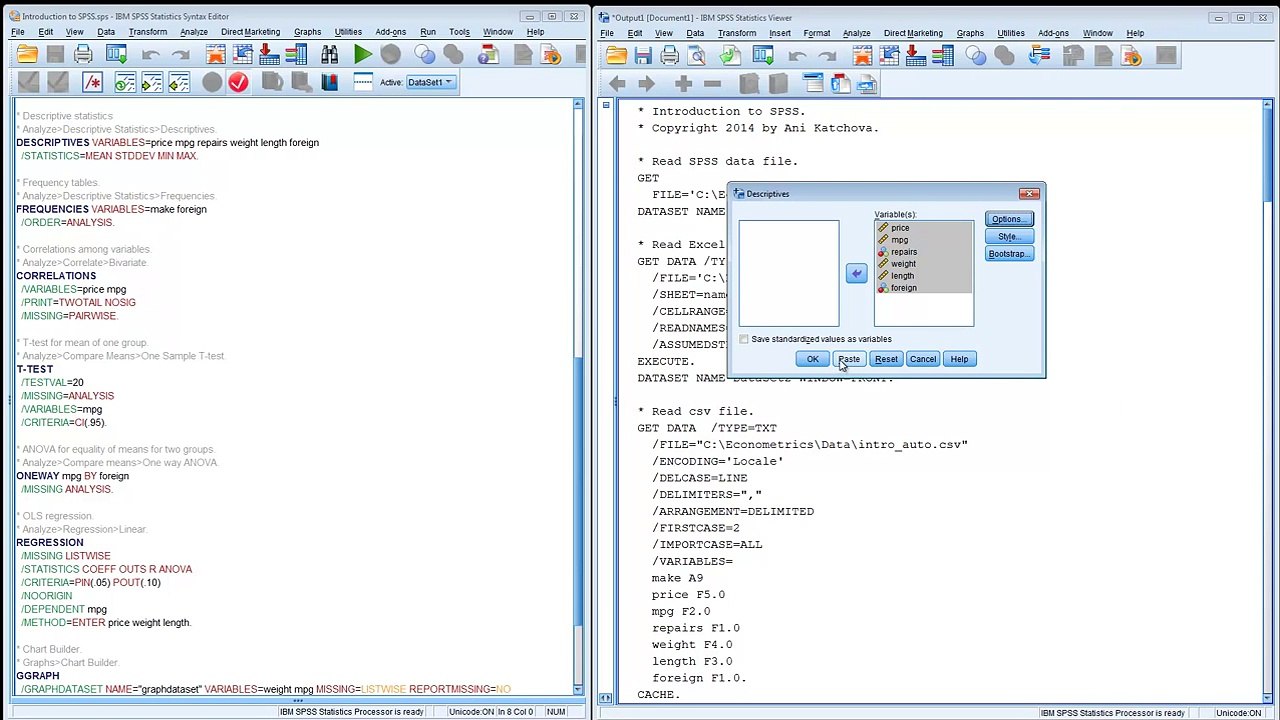The height and width of the screenshot is (720, 1280).
Task: Open file in Syntax Editor toolbar
Action: 27,55
